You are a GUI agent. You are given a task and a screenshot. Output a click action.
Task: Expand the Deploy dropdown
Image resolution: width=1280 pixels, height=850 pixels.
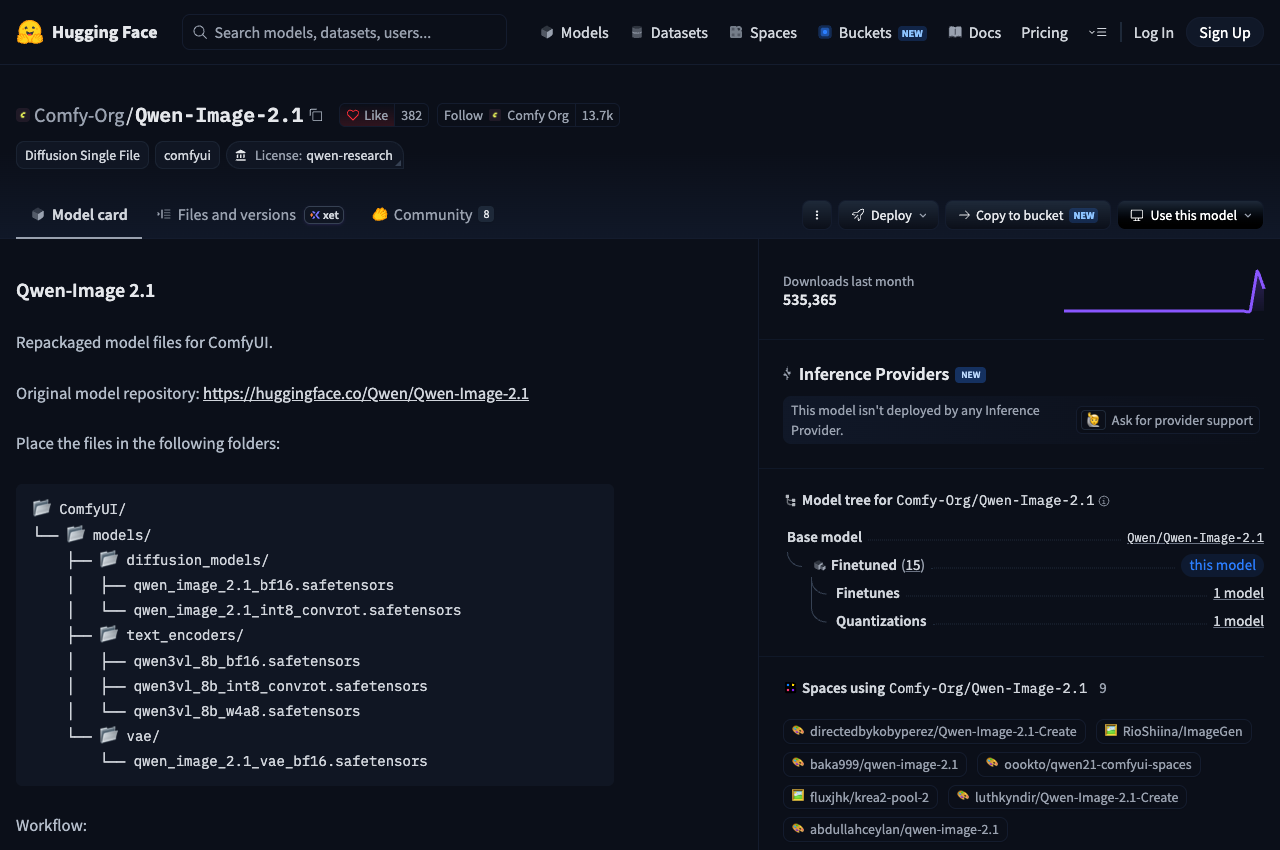(x=889, y=215)
